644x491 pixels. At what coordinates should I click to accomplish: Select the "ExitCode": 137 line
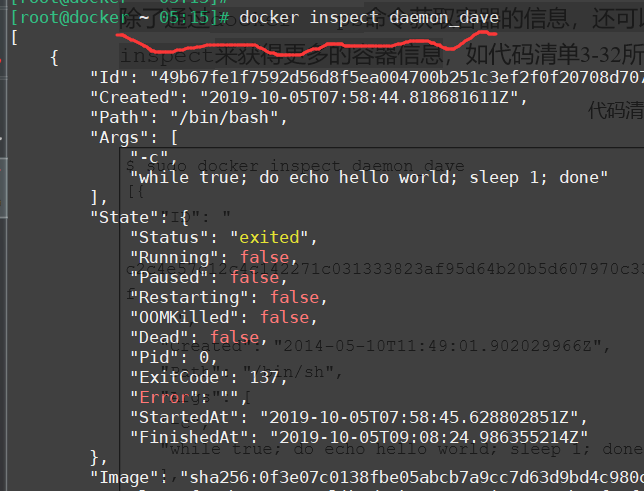coord(209,378)
